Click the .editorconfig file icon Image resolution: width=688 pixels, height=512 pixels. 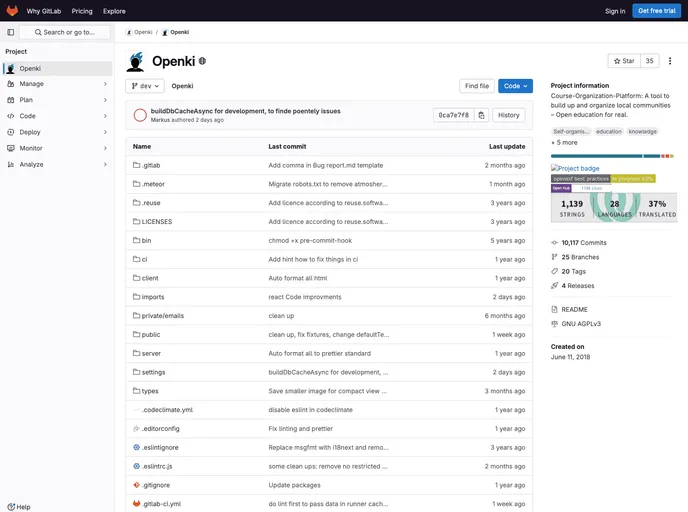point(136,428)
